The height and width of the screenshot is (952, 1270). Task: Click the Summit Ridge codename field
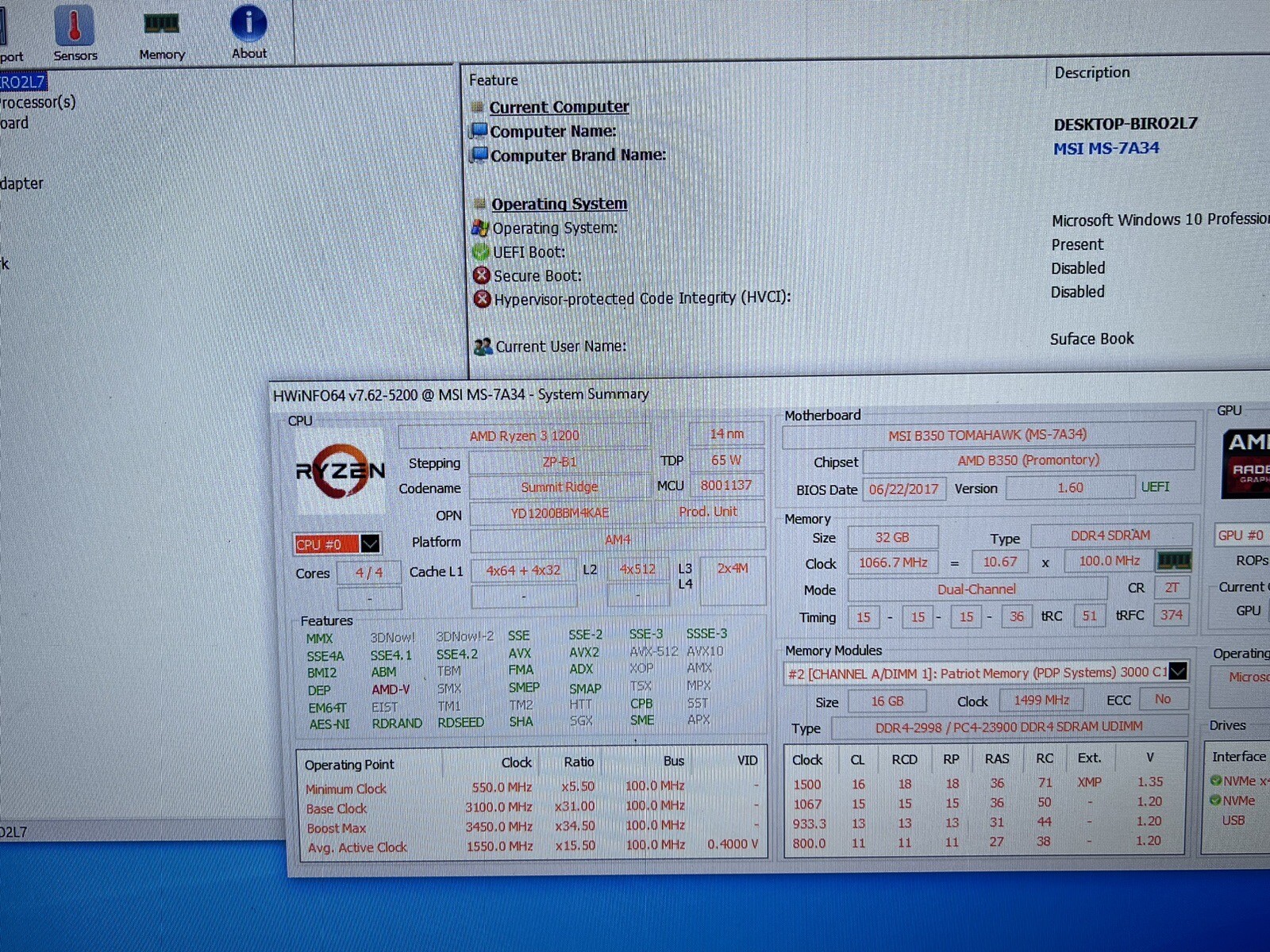560,487
